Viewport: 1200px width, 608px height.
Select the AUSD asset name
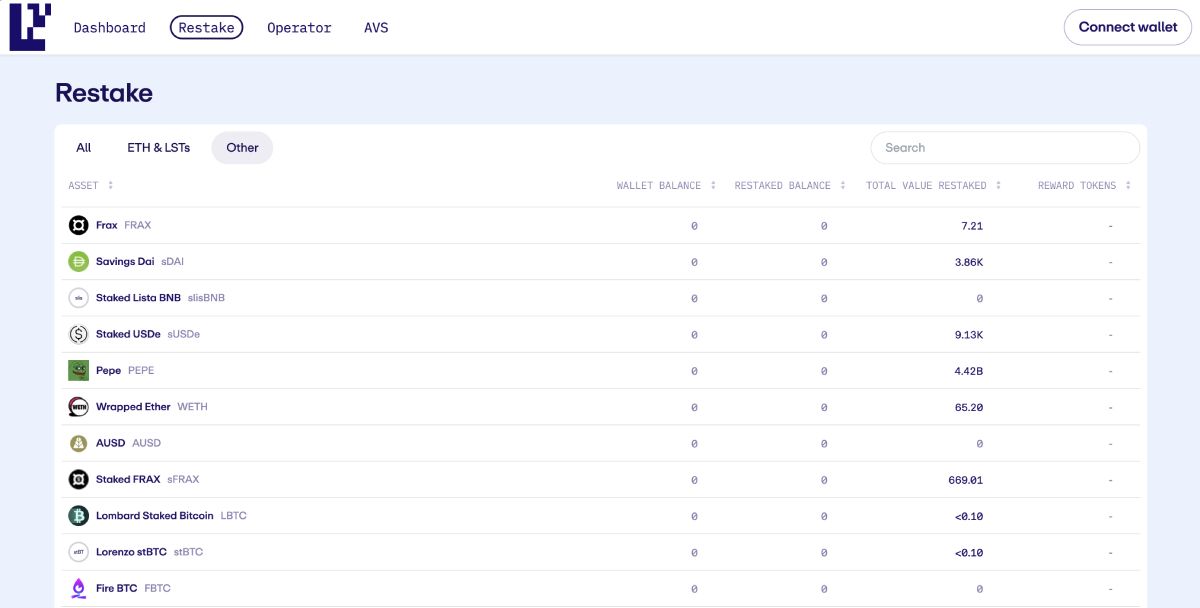(110, 443)
